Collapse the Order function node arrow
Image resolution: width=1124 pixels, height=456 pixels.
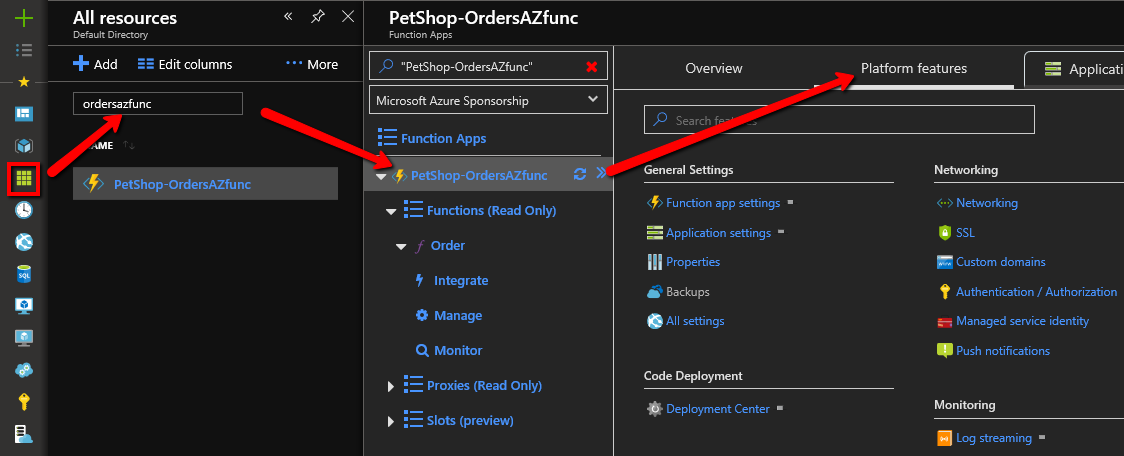(401, 247)
